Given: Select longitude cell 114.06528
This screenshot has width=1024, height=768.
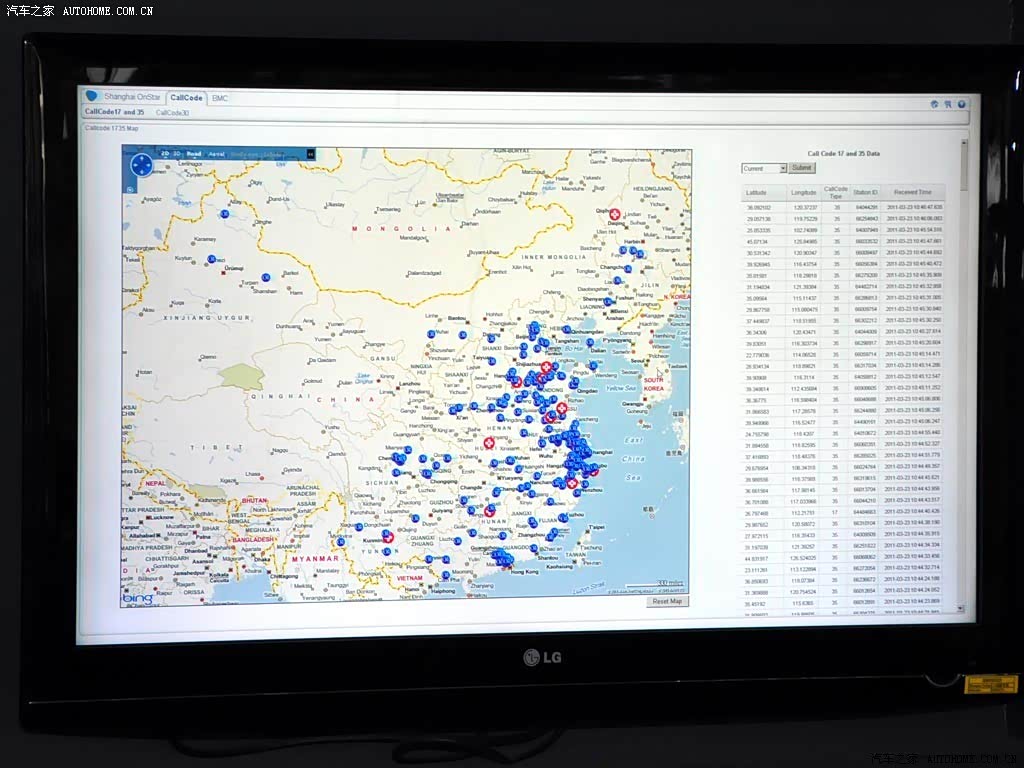Looking at the screenshot, I should coord(805,355).
